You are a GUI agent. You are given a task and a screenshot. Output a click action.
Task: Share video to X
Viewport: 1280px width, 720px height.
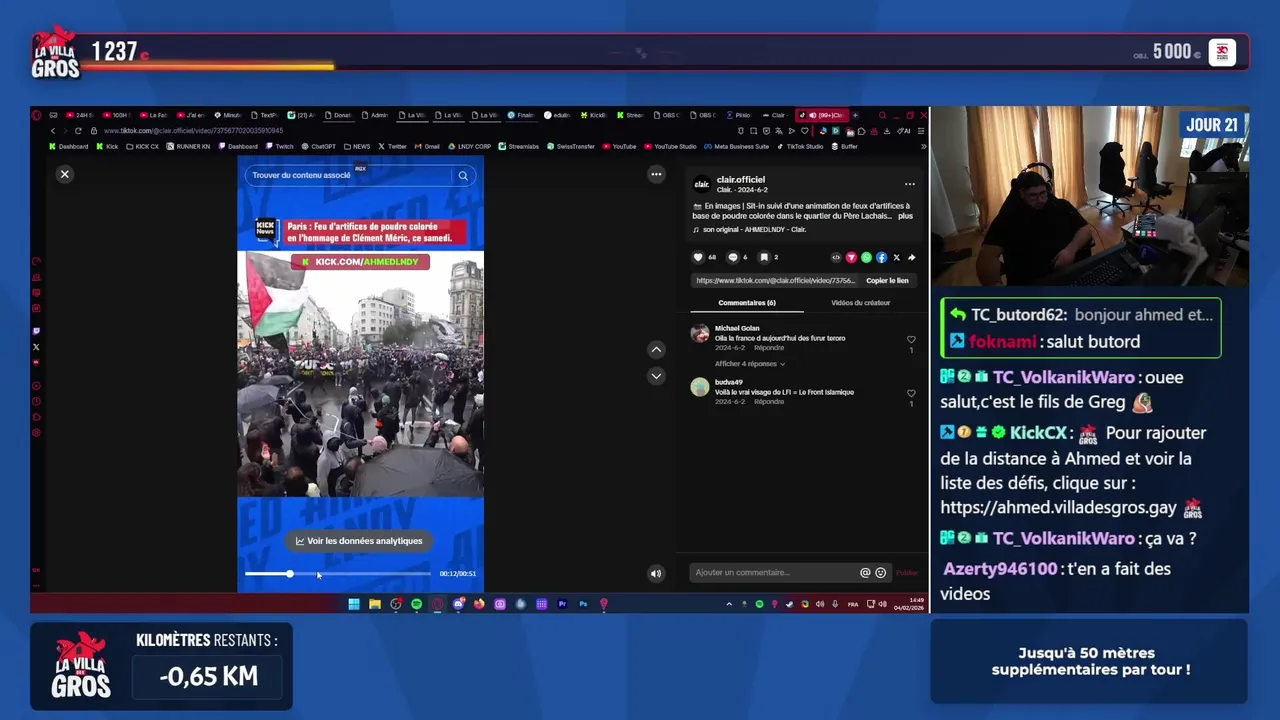point(896,257)
